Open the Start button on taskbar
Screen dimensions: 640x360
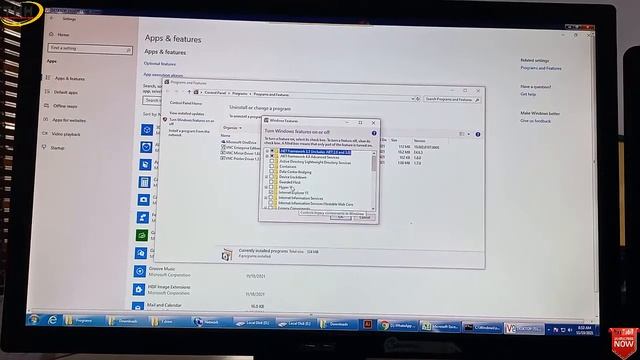click(x=34, y=319)
